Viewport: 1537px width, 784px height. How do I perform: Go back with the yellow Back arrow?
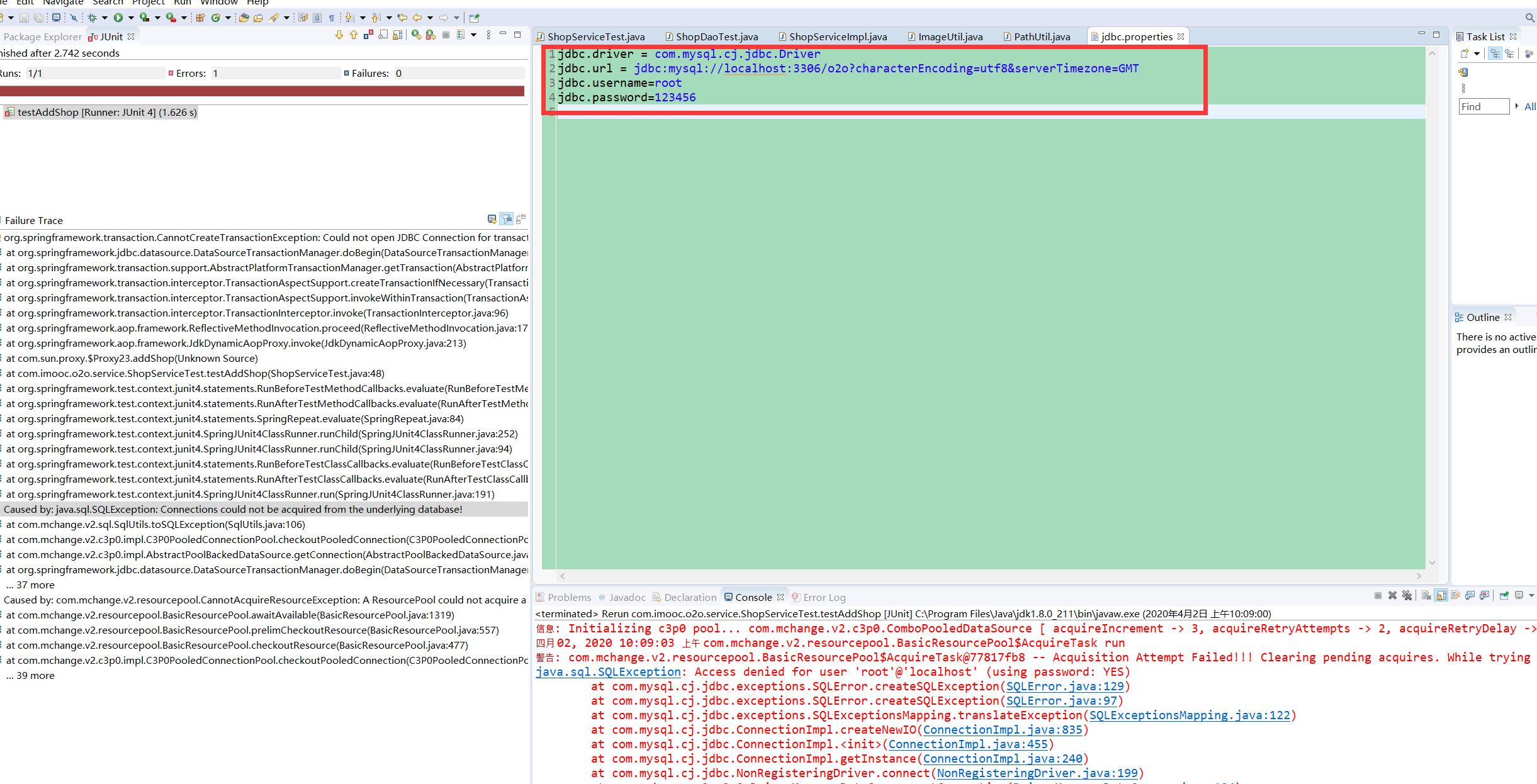pos(417,18)
